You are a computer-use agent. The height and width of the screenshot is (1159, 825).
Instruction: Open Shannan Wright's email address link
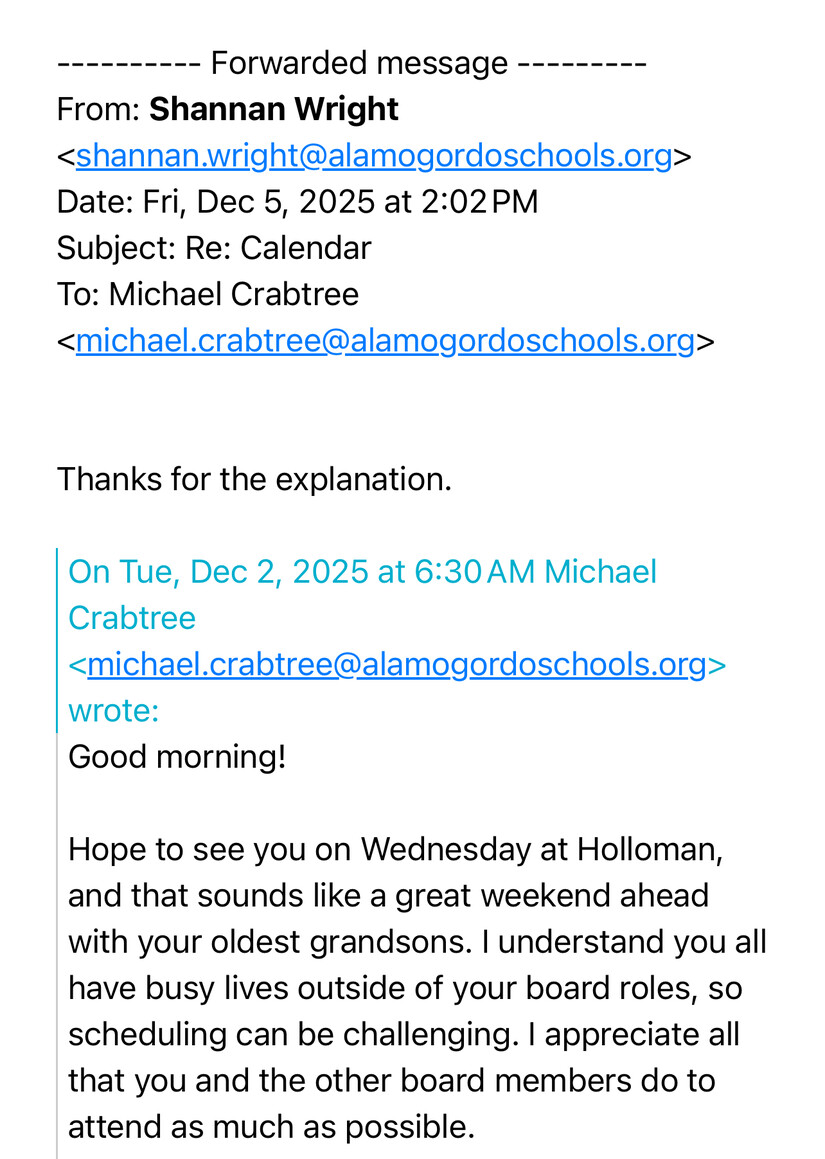coord(373,156)
